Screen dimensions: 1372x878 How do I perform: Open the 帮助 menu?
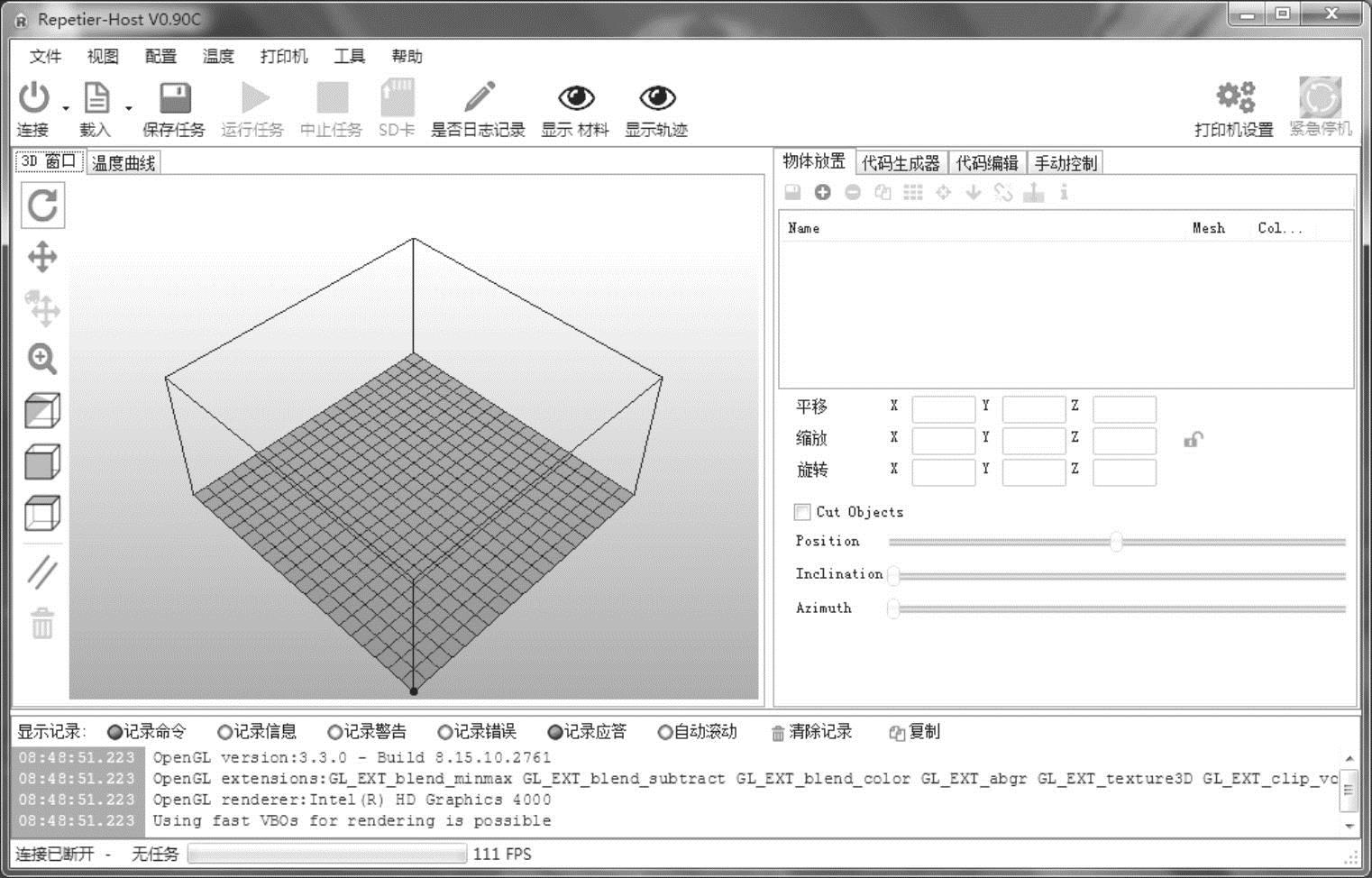coord(407,56)
